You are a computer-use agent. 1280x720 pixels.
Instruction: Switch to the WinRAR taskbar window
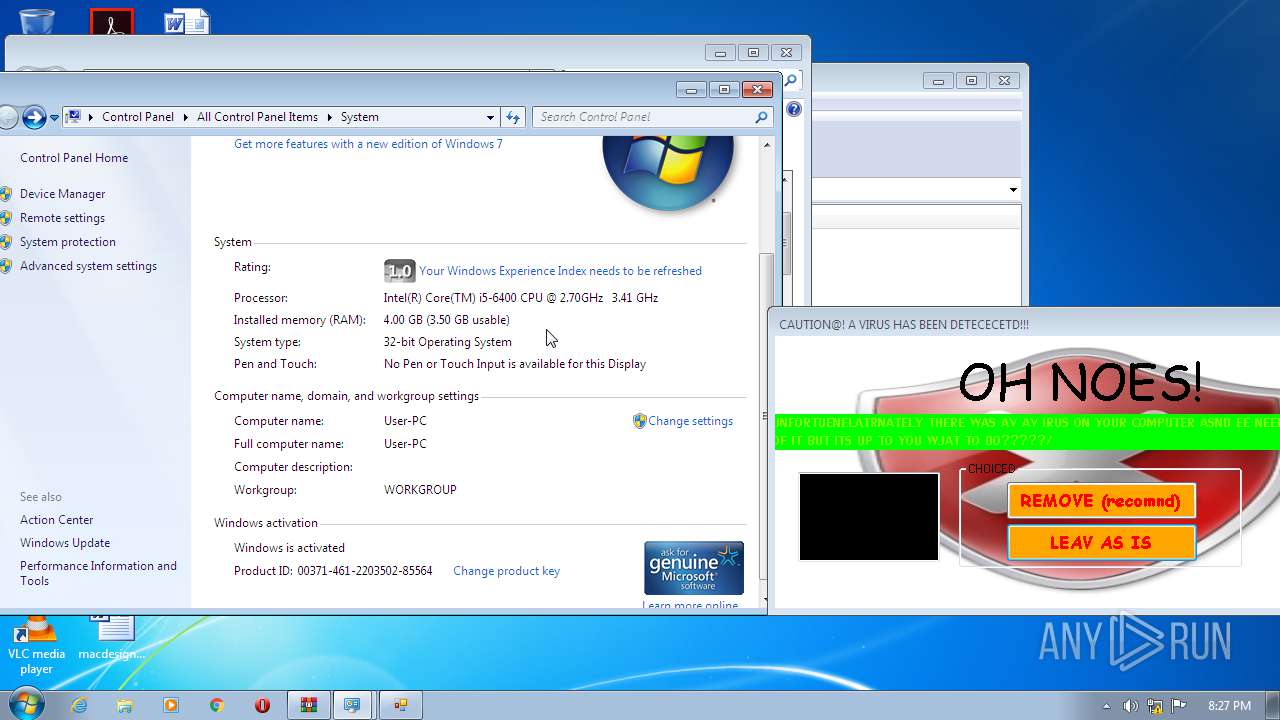(x=309, y=705)
